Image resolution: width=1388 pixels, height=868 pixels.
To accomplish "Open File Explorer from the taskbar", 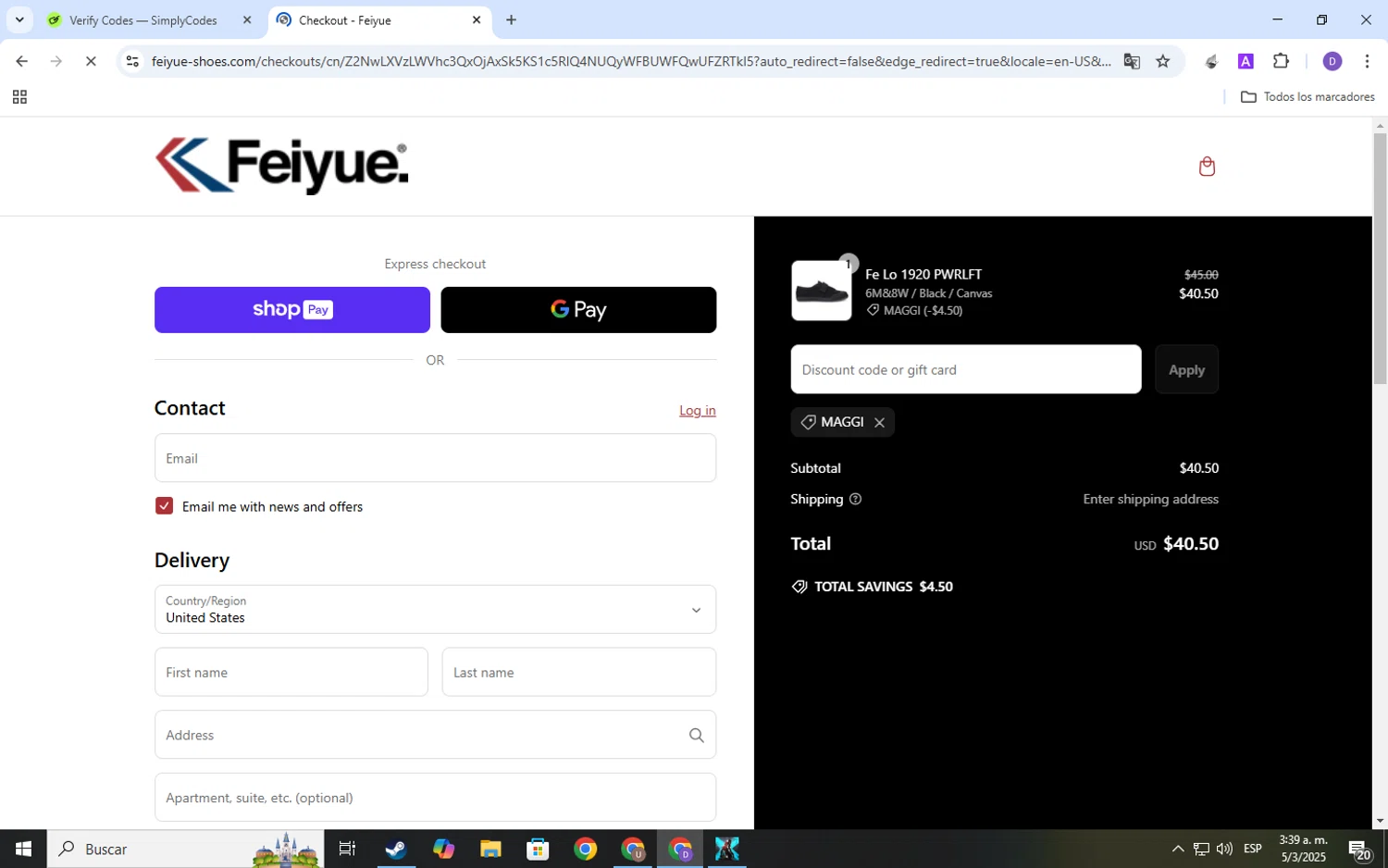I will coord(490,849).
